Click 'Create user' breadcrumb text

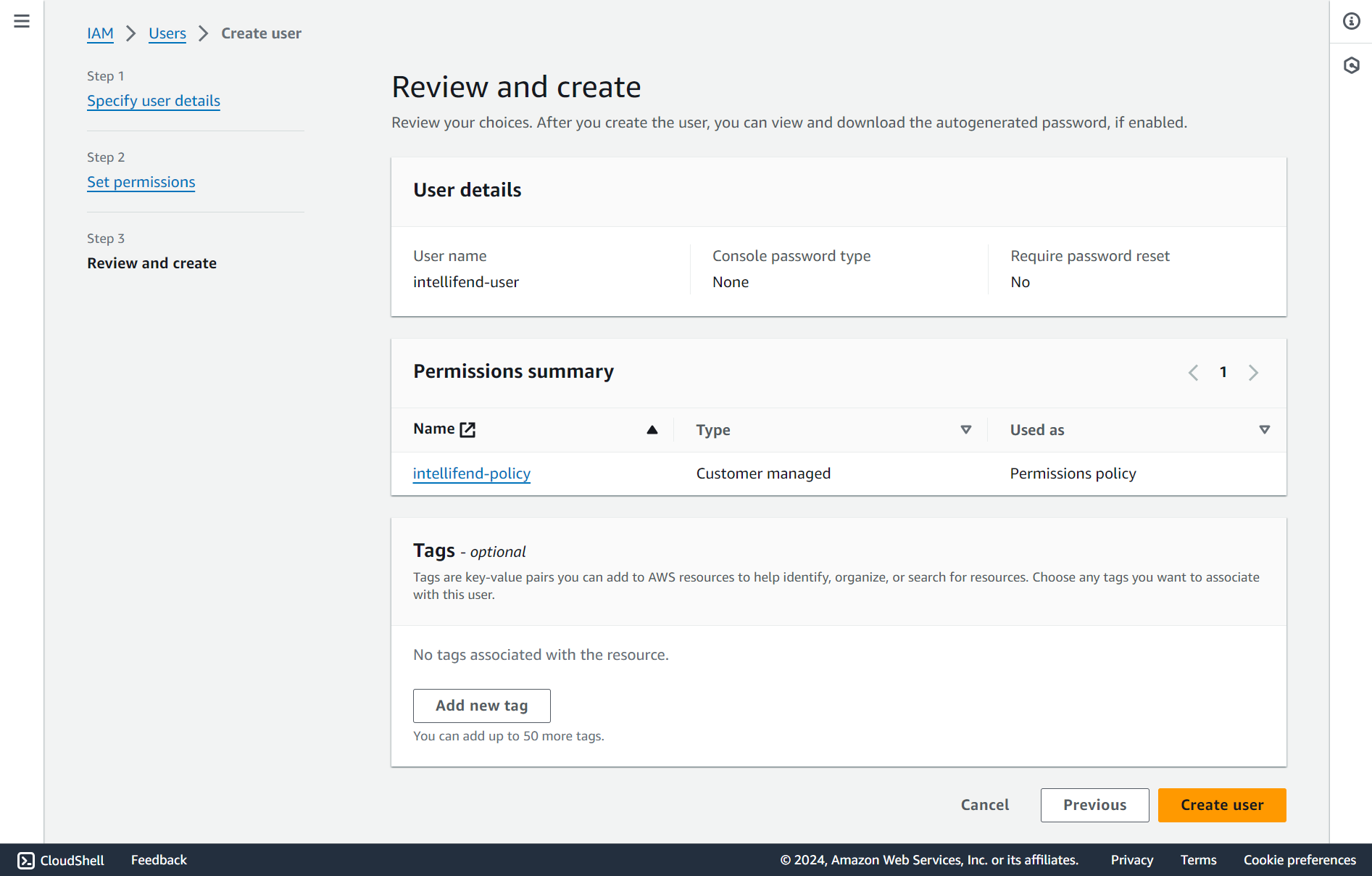coord(262,33)
